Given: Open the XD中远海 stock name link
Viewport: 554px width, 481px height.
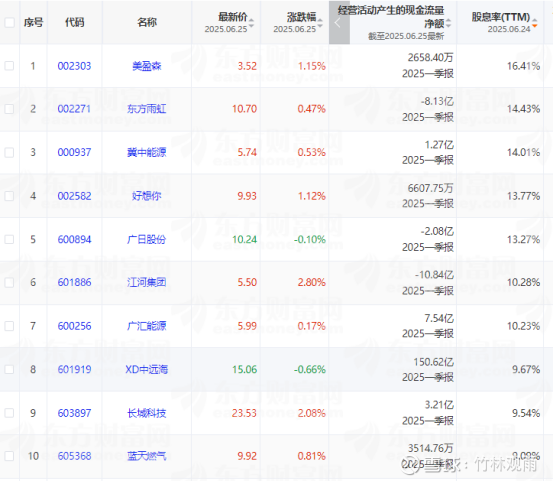Looking at the screenshot, I should (147, 369).
